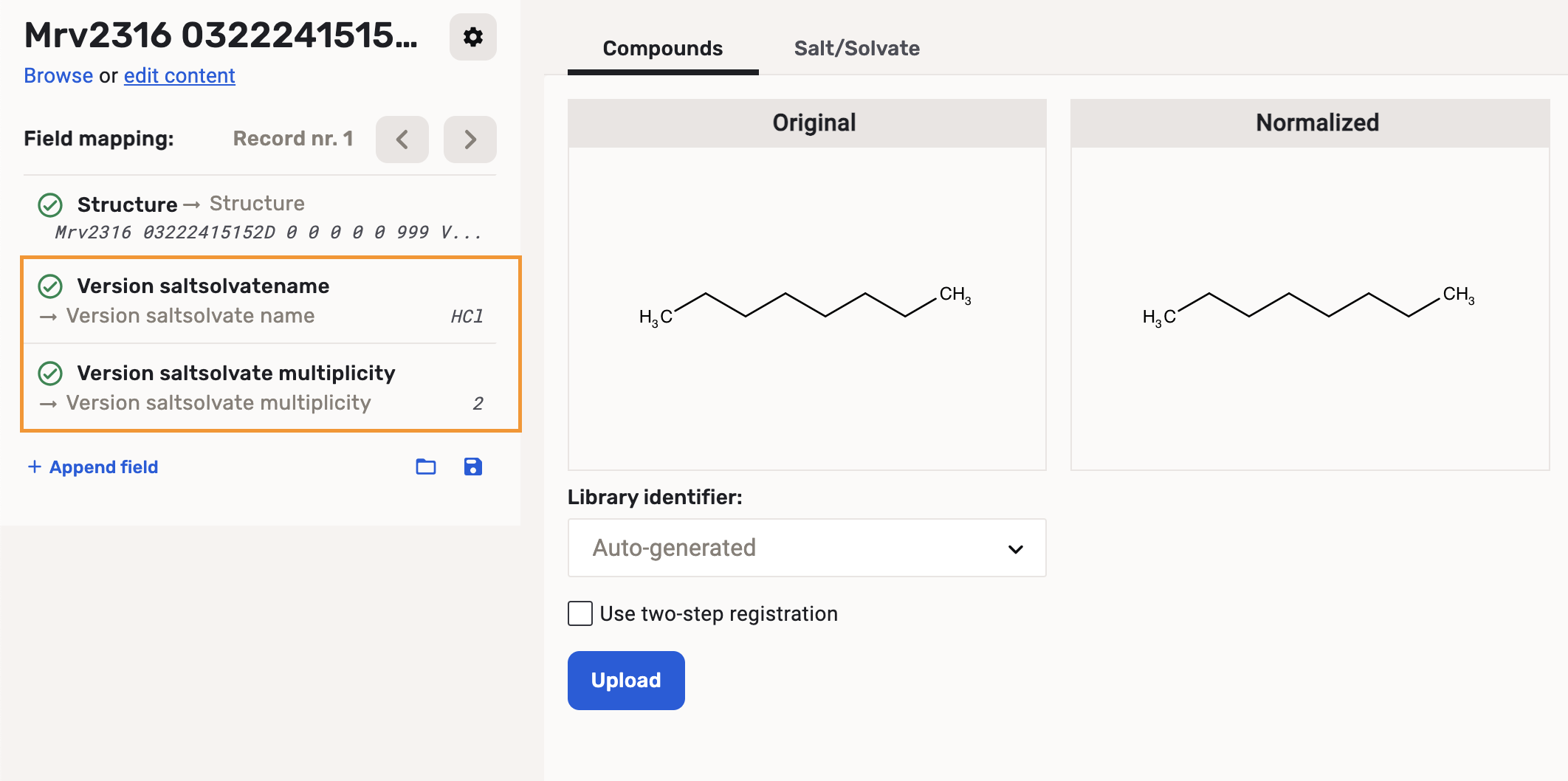Save field mapping with disk icon
The image size is (1568, 781).
pos(472,467)
